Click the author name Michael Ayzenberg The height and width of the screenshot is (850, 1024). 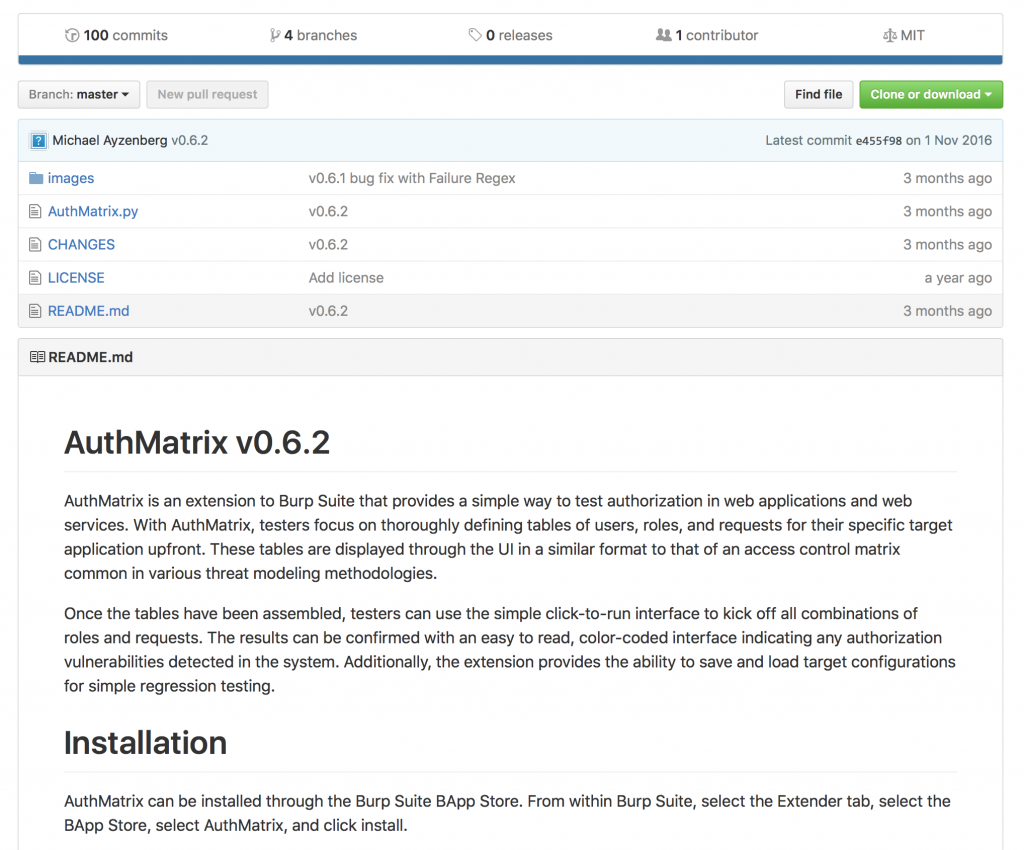[110, 140]
